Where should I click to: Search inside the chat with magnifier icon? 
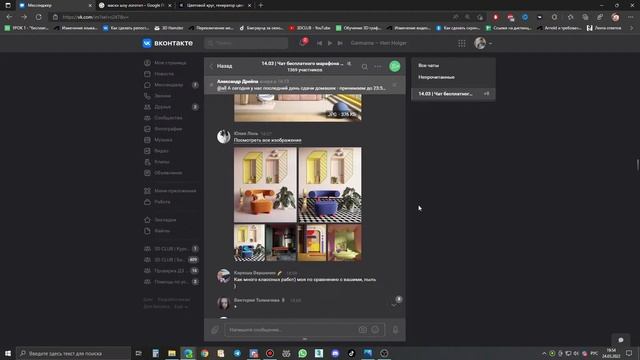coord(364,67)
